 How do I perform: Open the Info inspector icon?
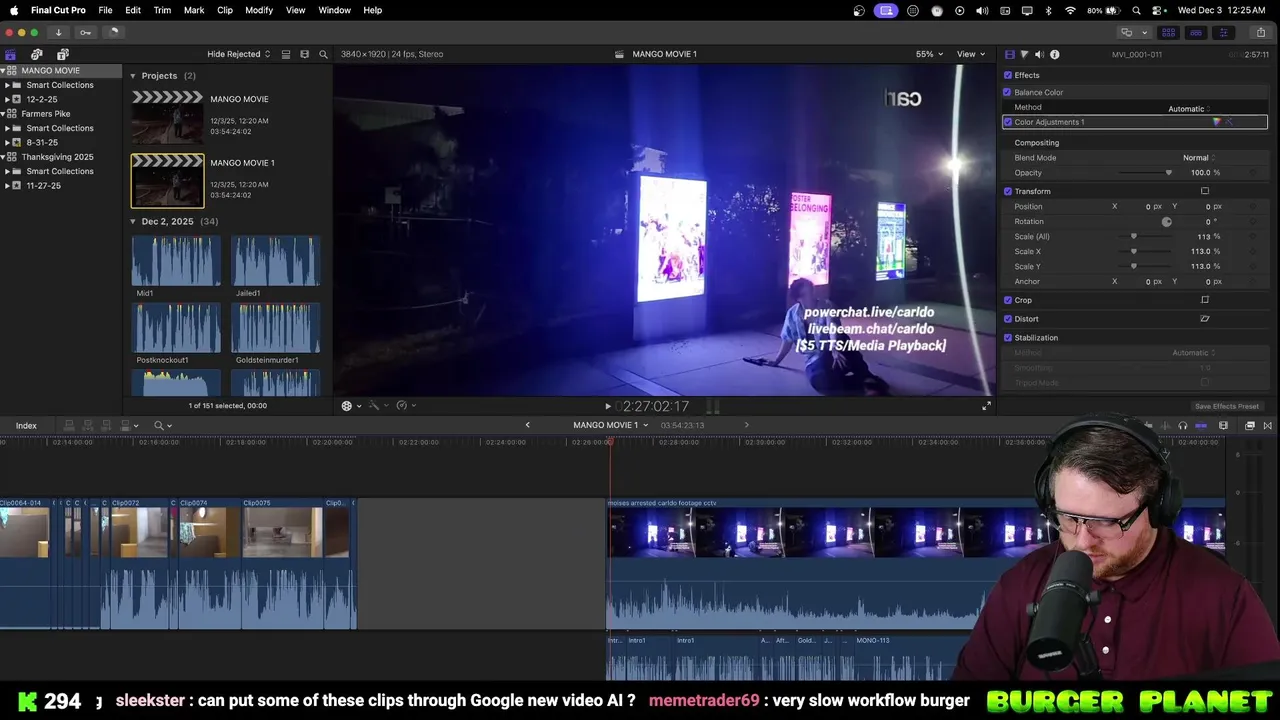click(1054, 54)
